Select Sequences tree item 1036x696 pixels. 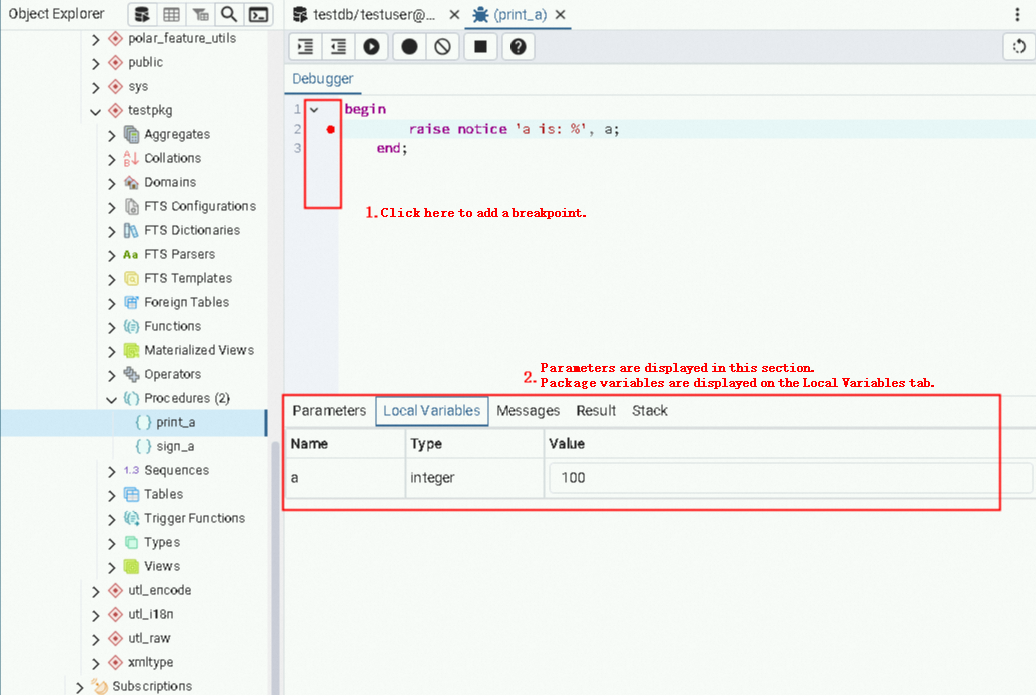pyautogui.click(x=176, y=470)
